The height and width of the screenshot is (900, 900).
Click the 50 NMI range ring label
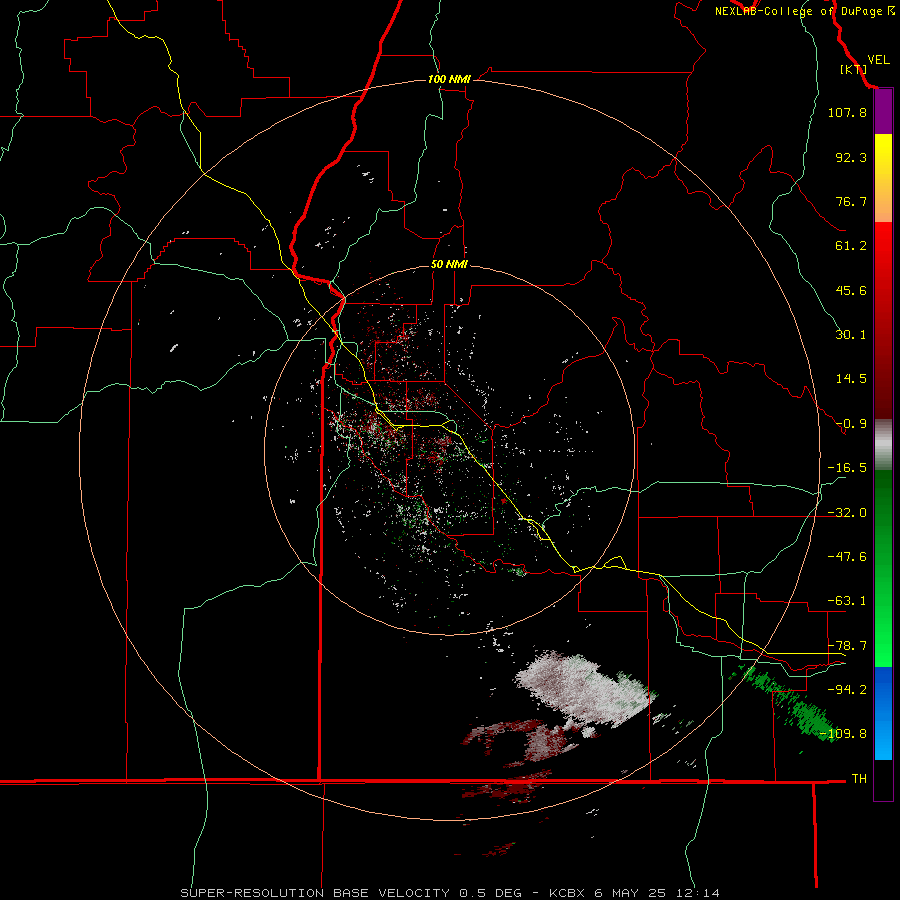coord(449,265)
